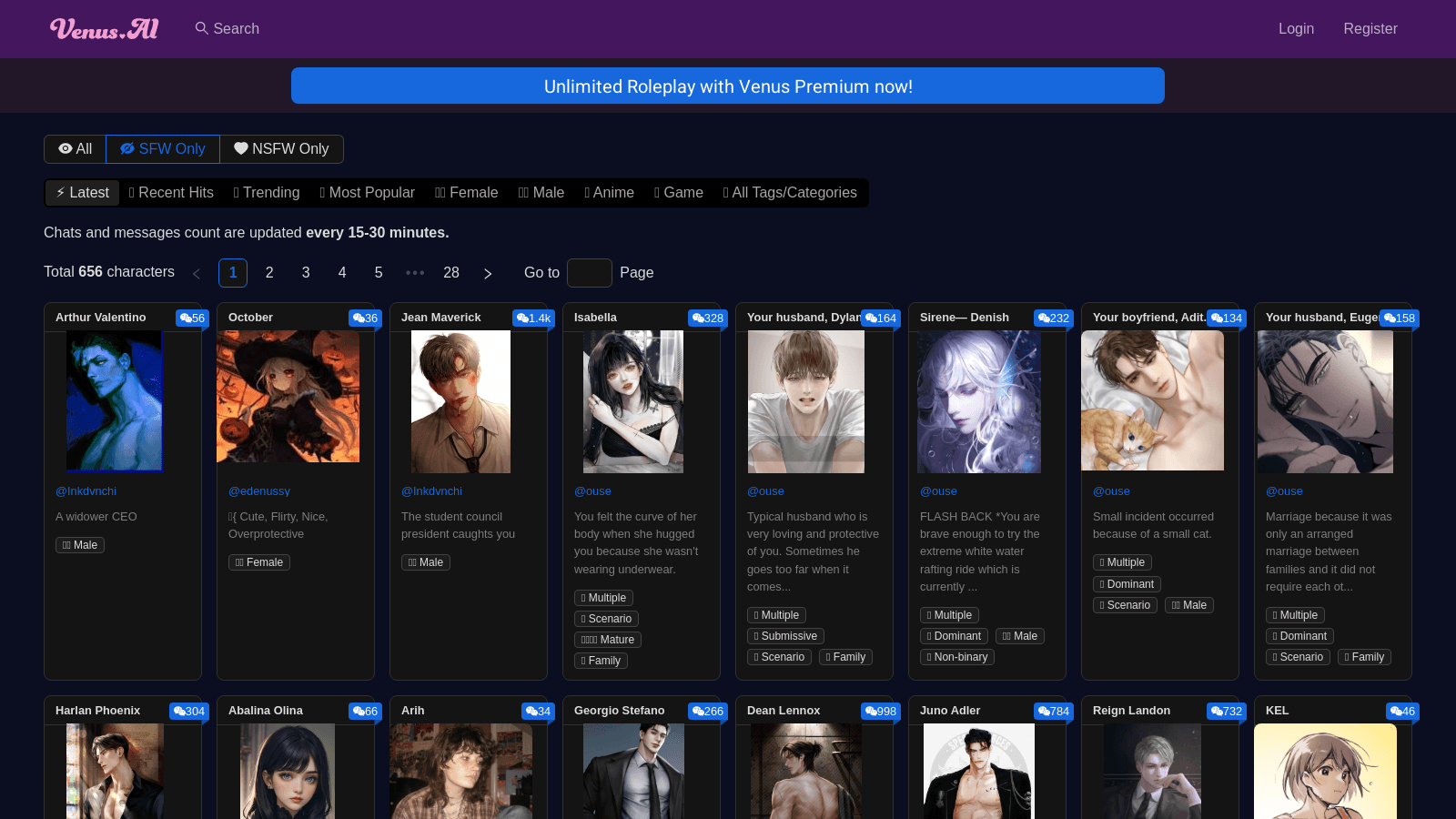Screen dimensions: 1456x819
Task: Open Sirene— Denish character image
Action: [x=979, y=401]
